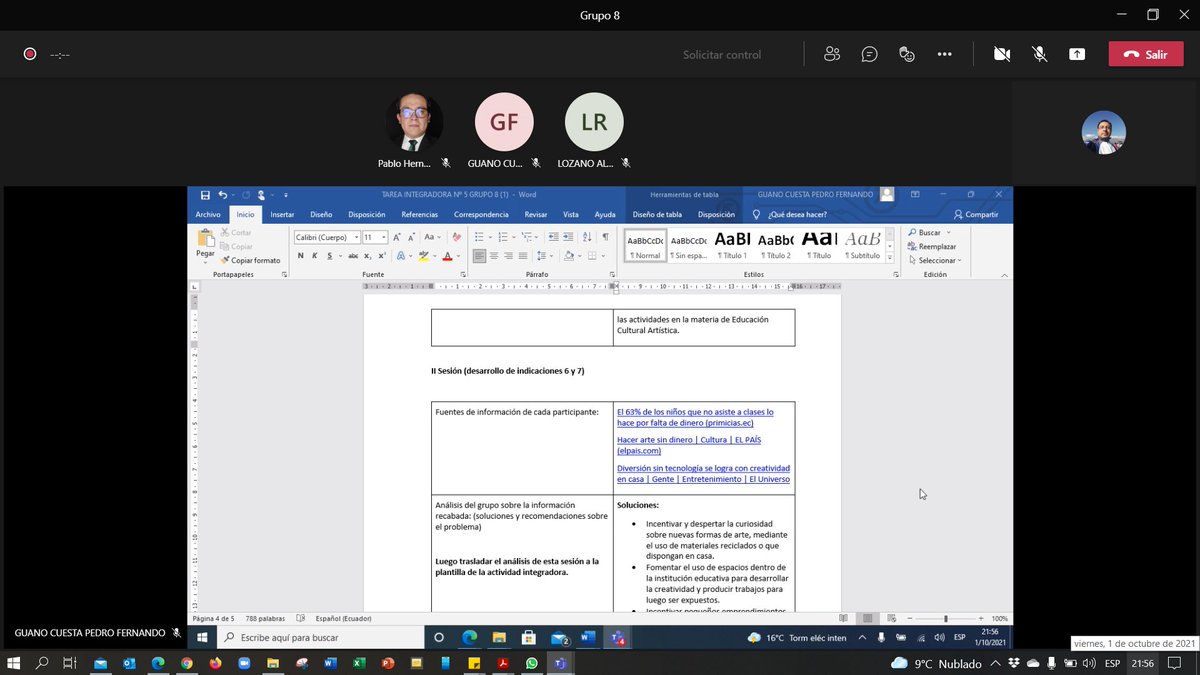Click the text effects A icon
The image size is (1200, 675).
(x=400, y=256)
